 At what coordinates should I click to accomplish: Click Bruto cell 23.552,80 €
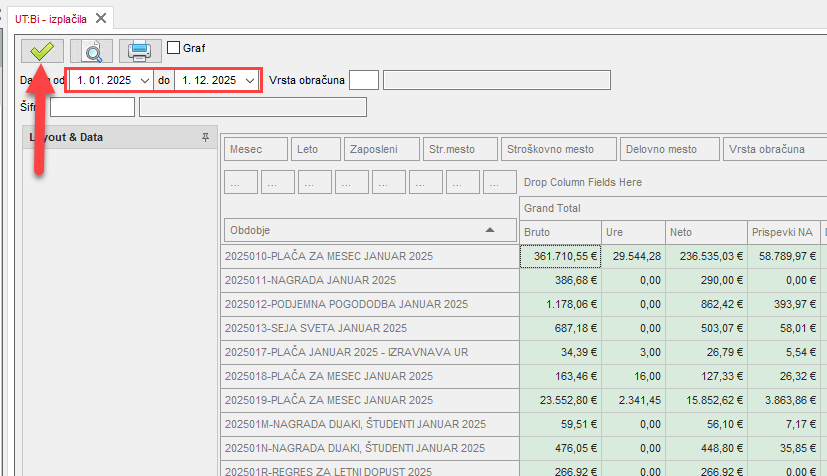560,400
